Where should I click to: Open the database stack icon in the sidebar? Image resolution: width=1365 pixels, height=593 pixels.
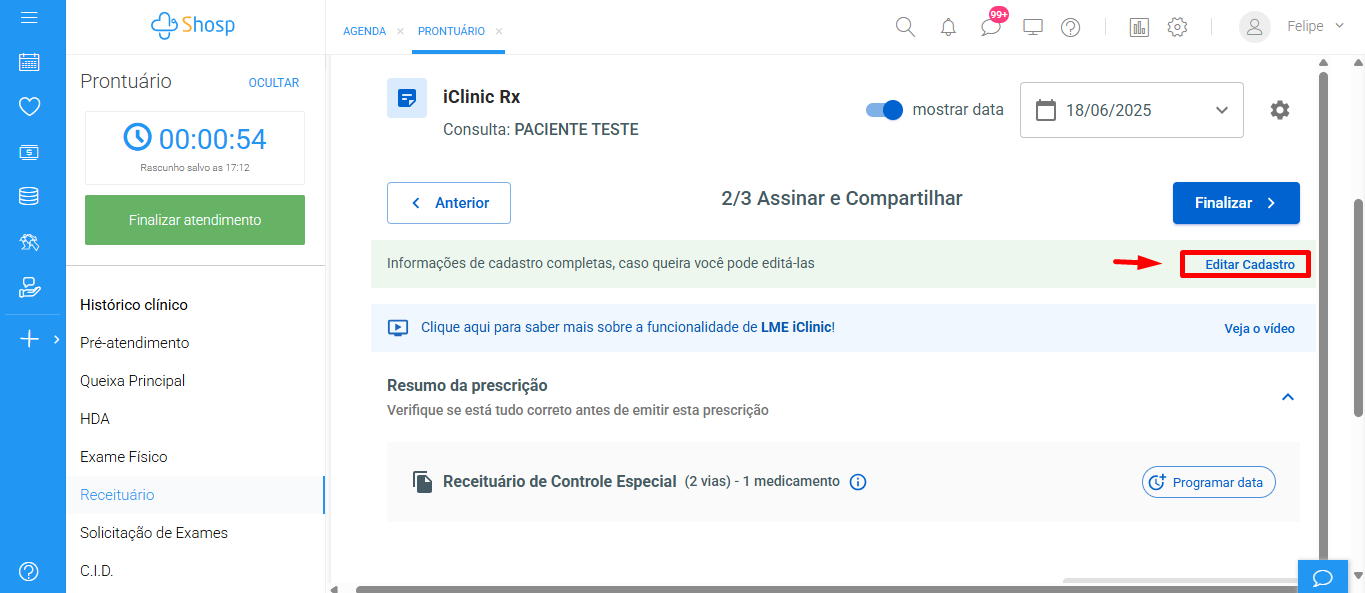coord(29,196)
